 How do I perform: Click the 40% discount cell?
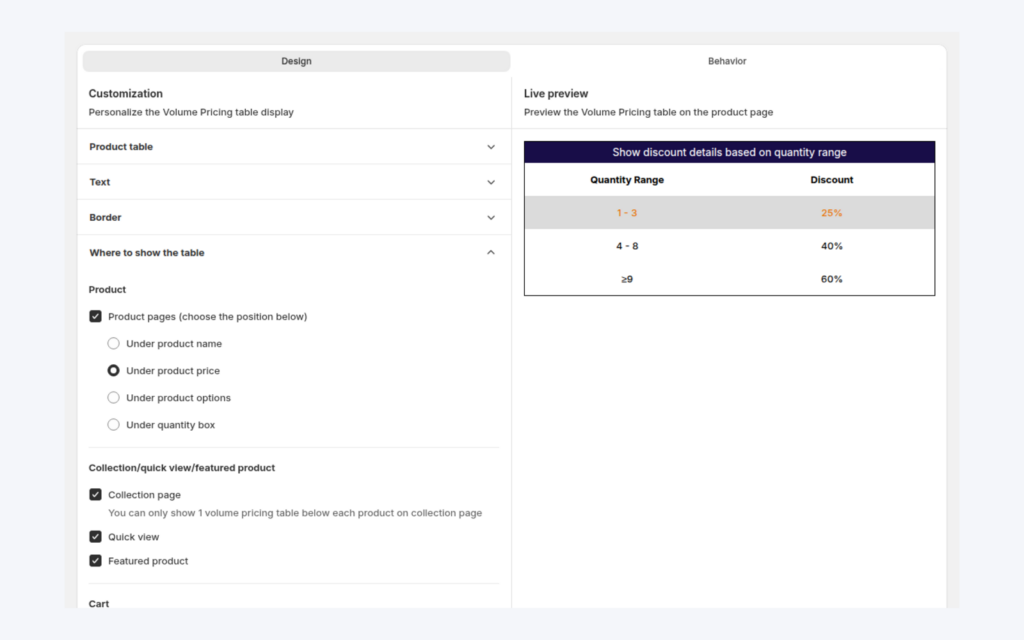click(831, 246)
